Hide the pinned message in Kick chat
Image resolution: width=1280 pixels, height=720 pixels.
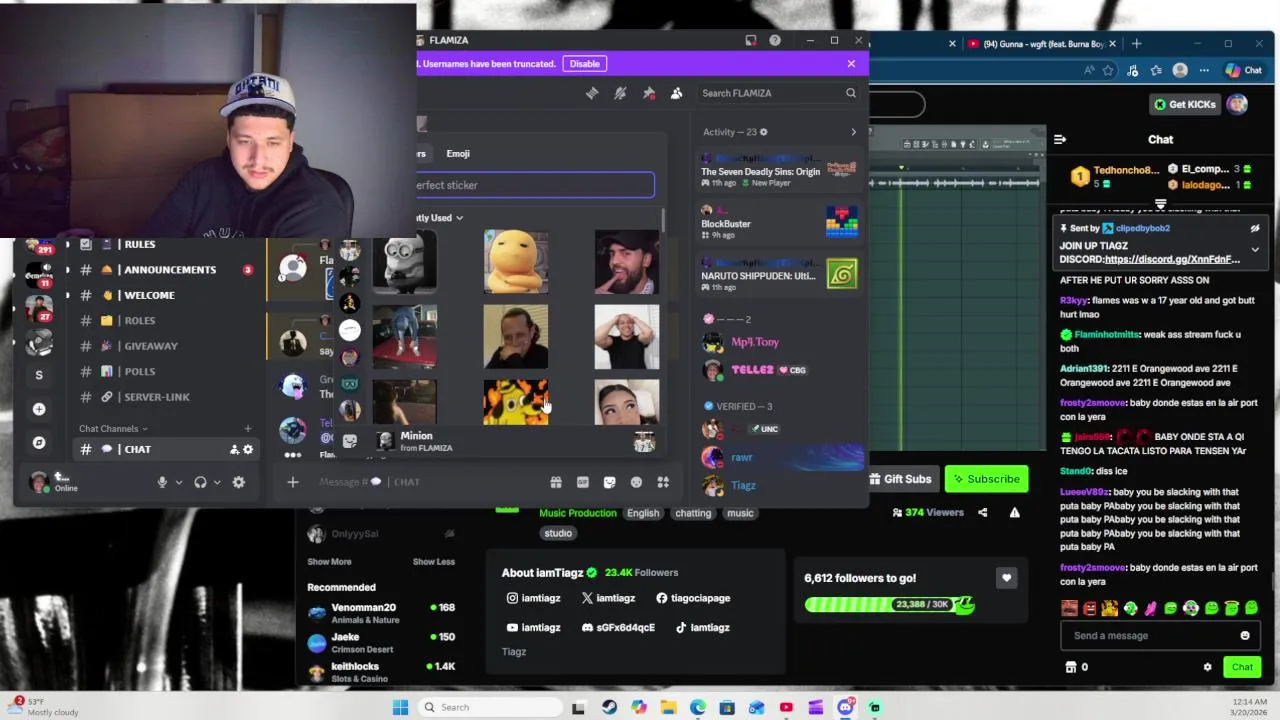point(1255,228)
